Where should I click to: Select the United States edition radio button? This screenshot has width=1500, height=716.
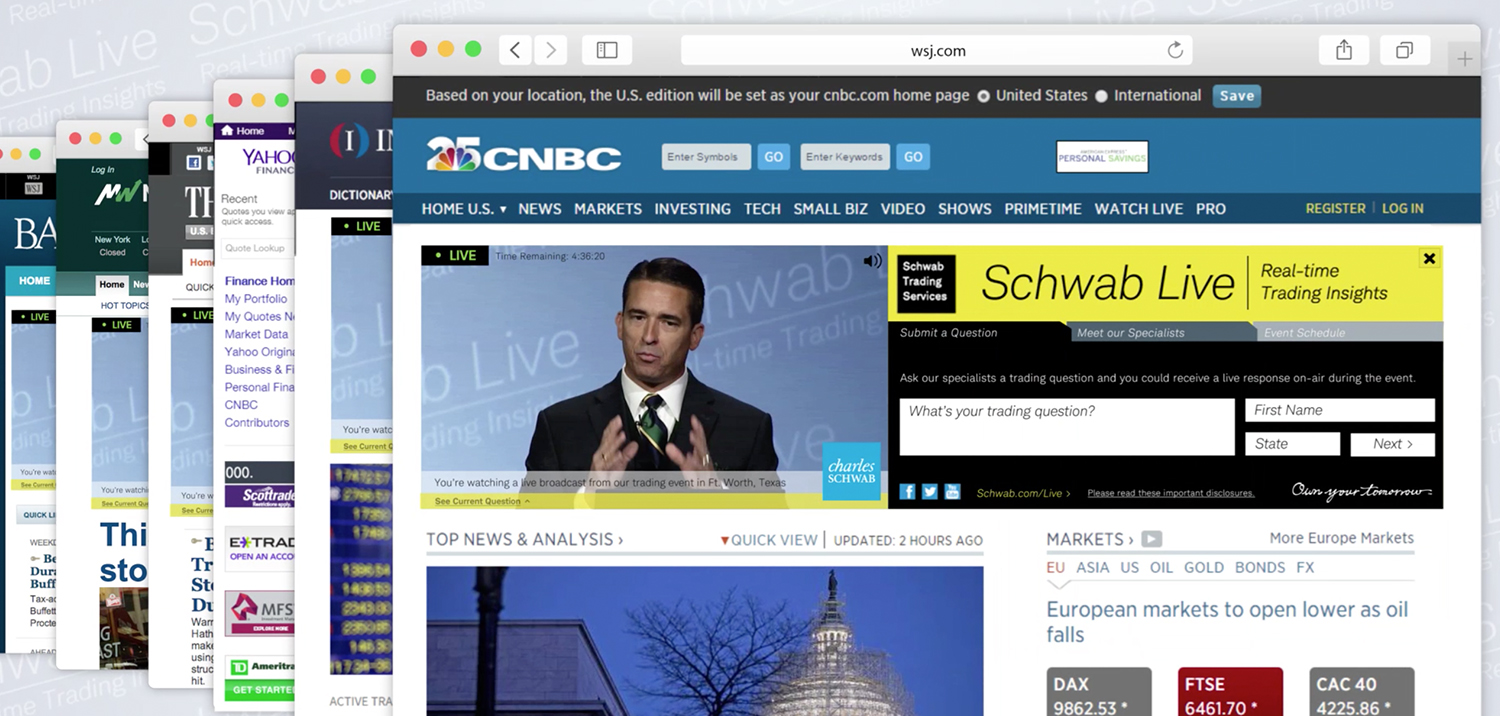984,96
